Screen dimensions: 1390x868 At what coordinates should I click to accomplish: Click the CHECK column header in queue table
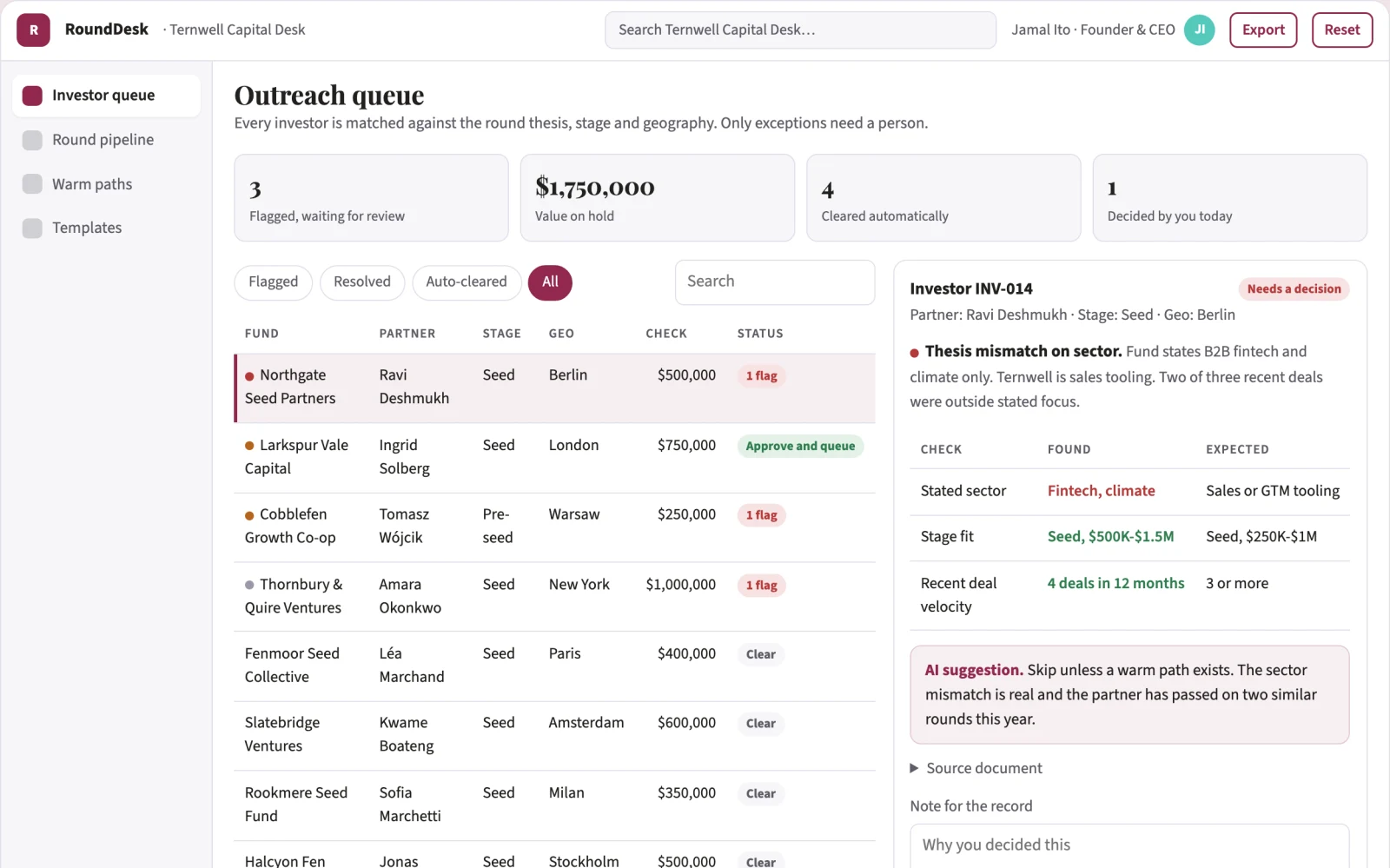pyautogui.click(x=666, y=334)
